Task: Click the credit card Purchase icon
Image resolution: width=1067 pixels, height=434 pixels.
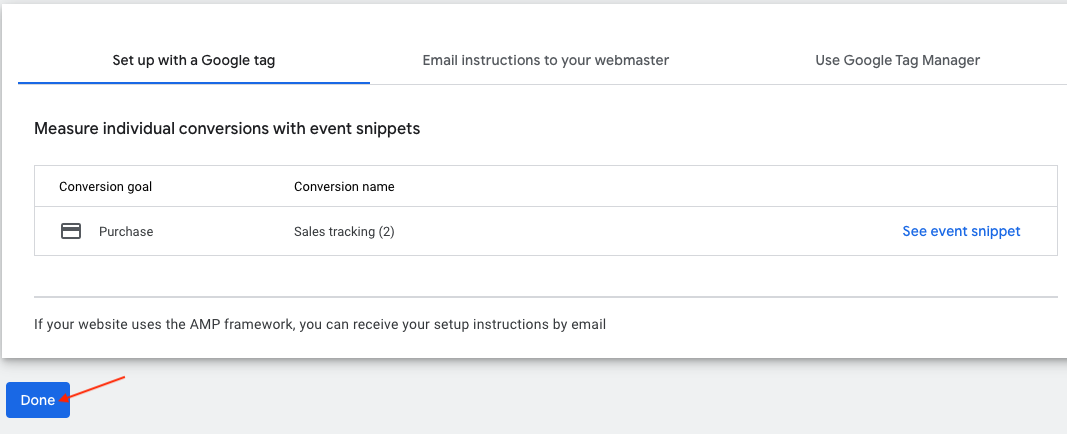Action: (71, 231)
